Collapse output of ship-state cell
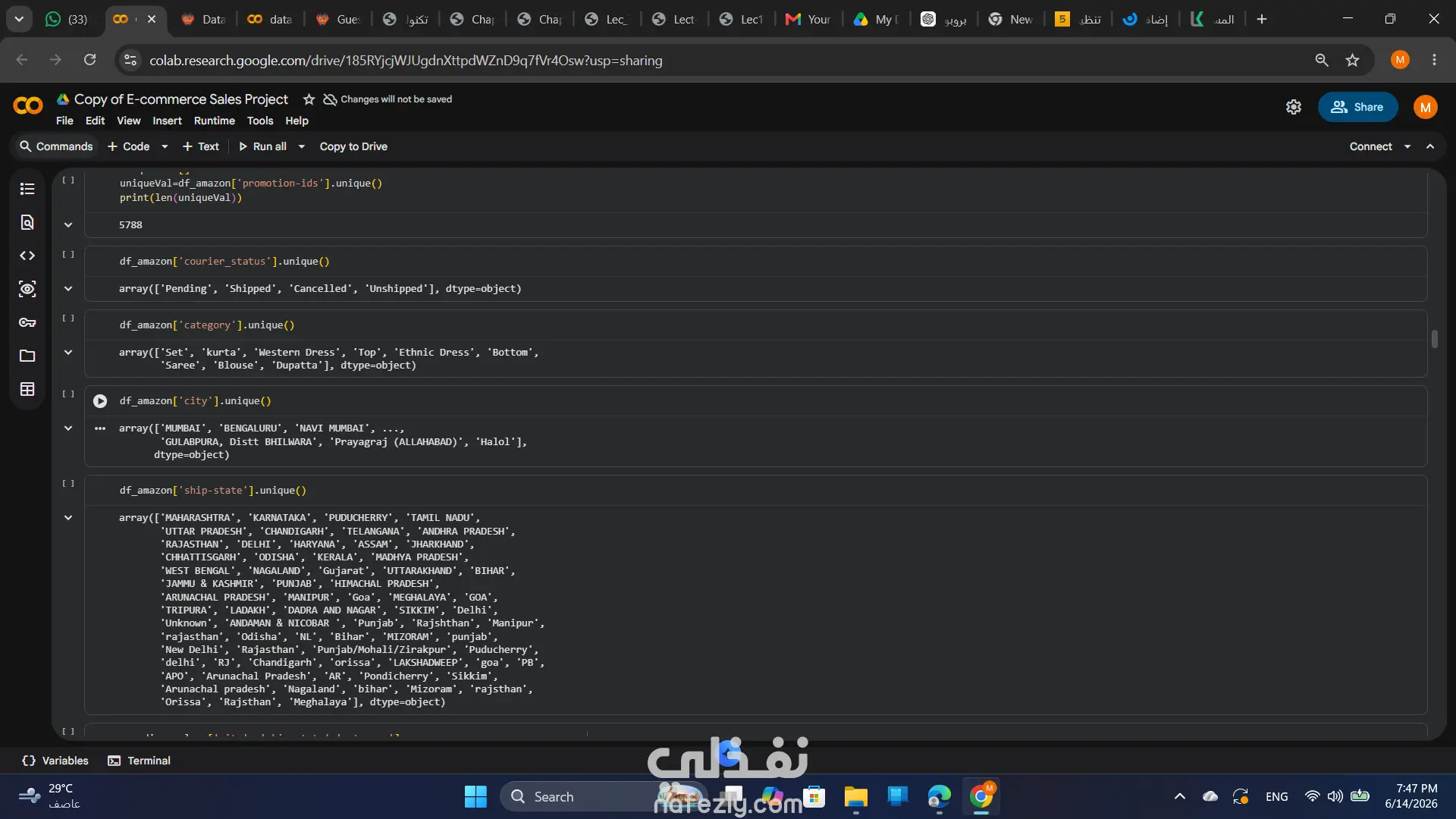This screenshot has width=1456, height=819. (68, 518)
